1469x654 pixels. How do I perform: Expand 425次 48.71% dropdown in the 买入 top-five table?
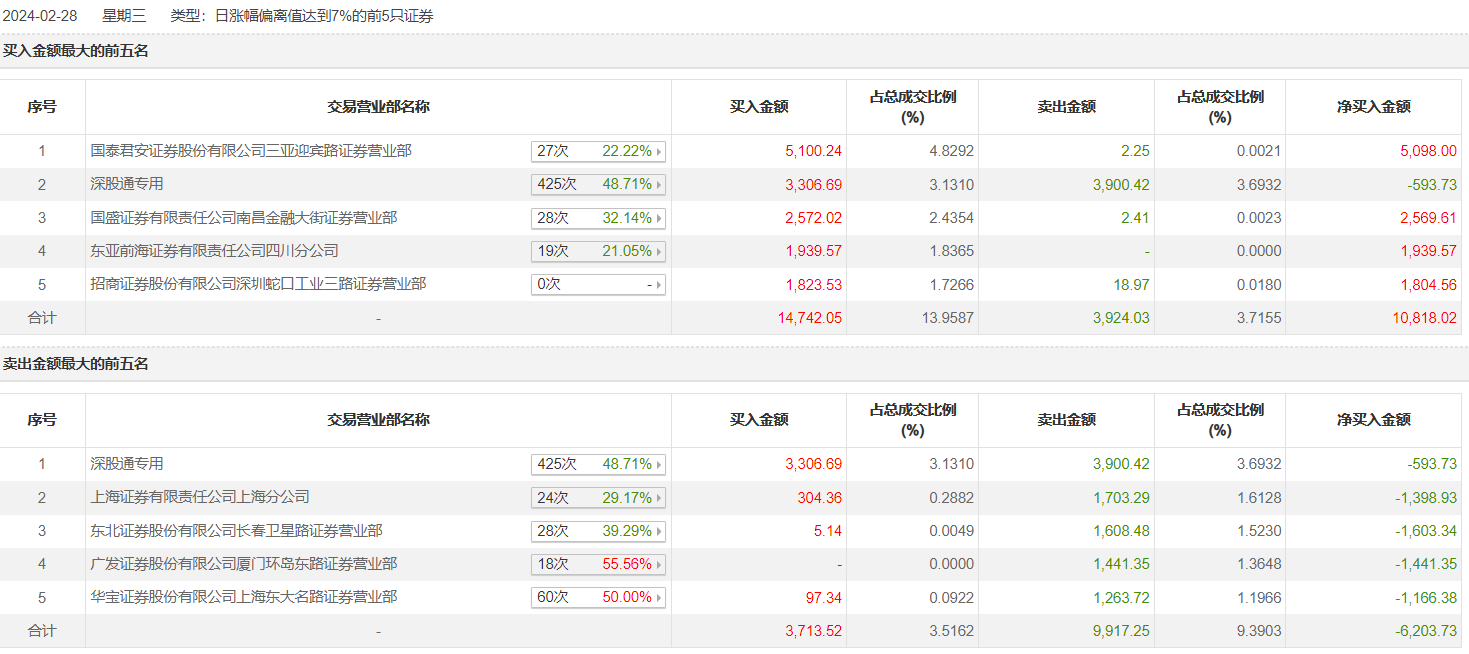[x=659, y=185]
